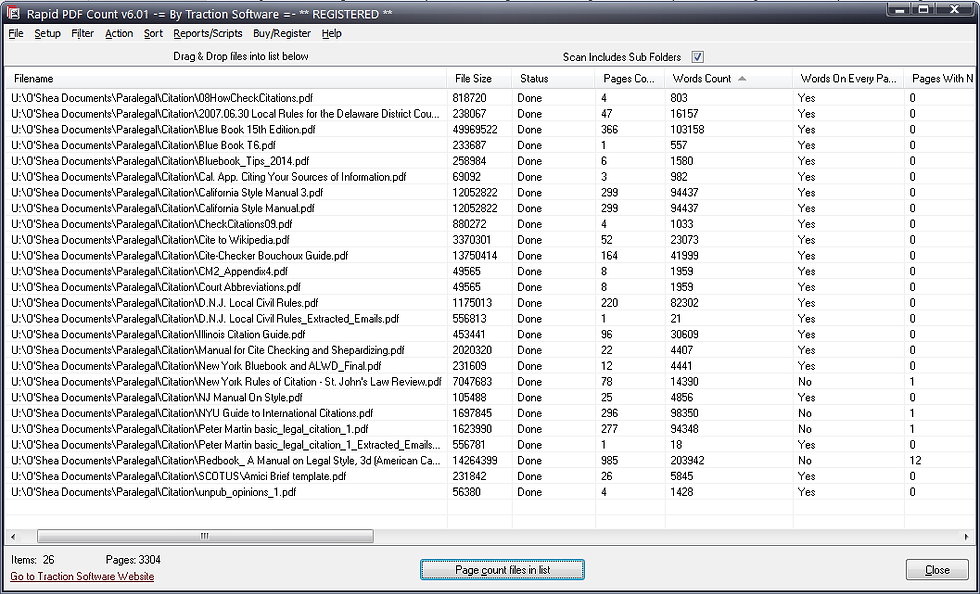The image size is (980, 594).
Task: Select the California Style Manual.pdf row
Action: tap(489, 208)
